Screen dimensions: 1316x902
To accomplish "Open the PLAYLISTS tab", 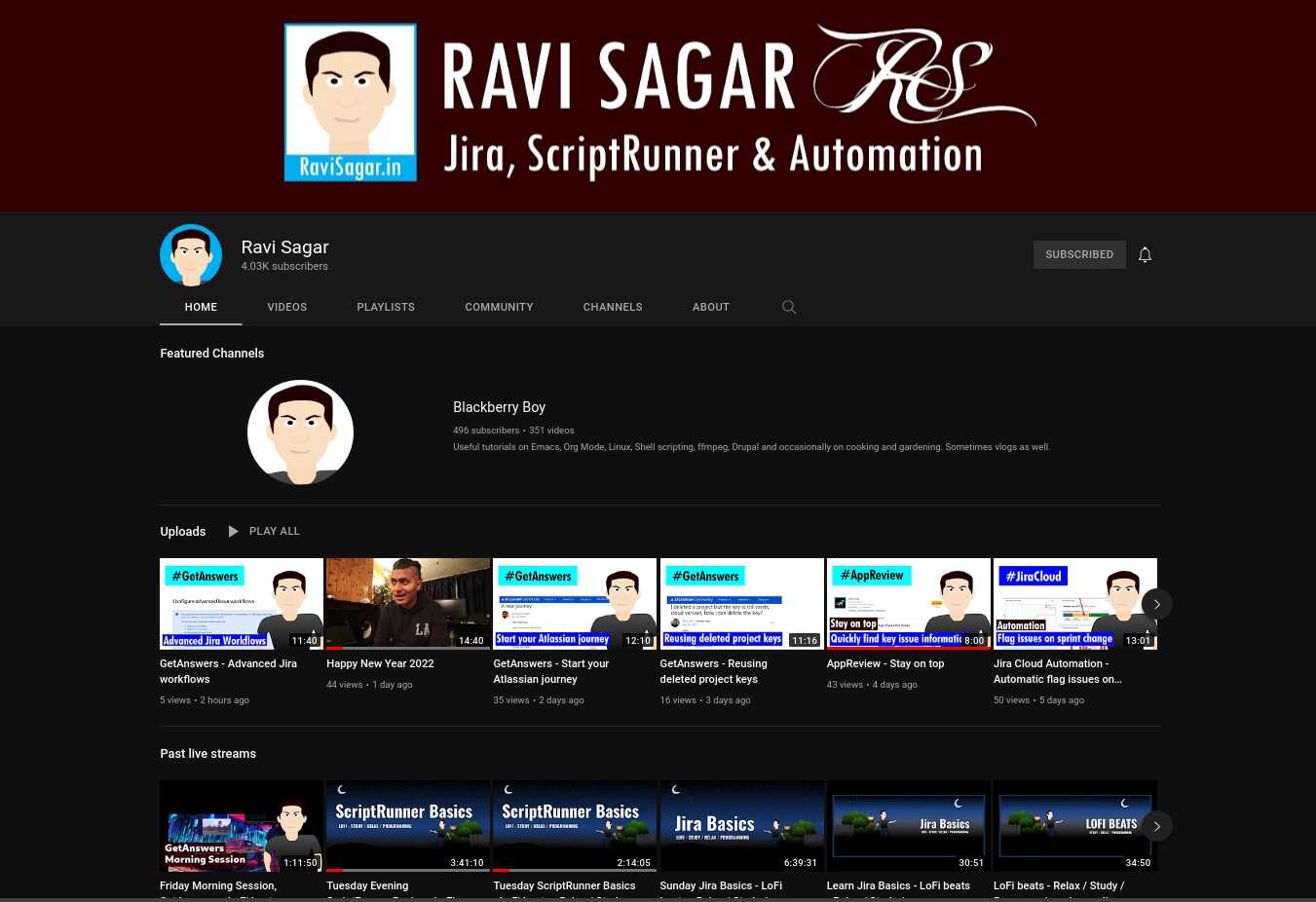I will click(x=386, y=307).
